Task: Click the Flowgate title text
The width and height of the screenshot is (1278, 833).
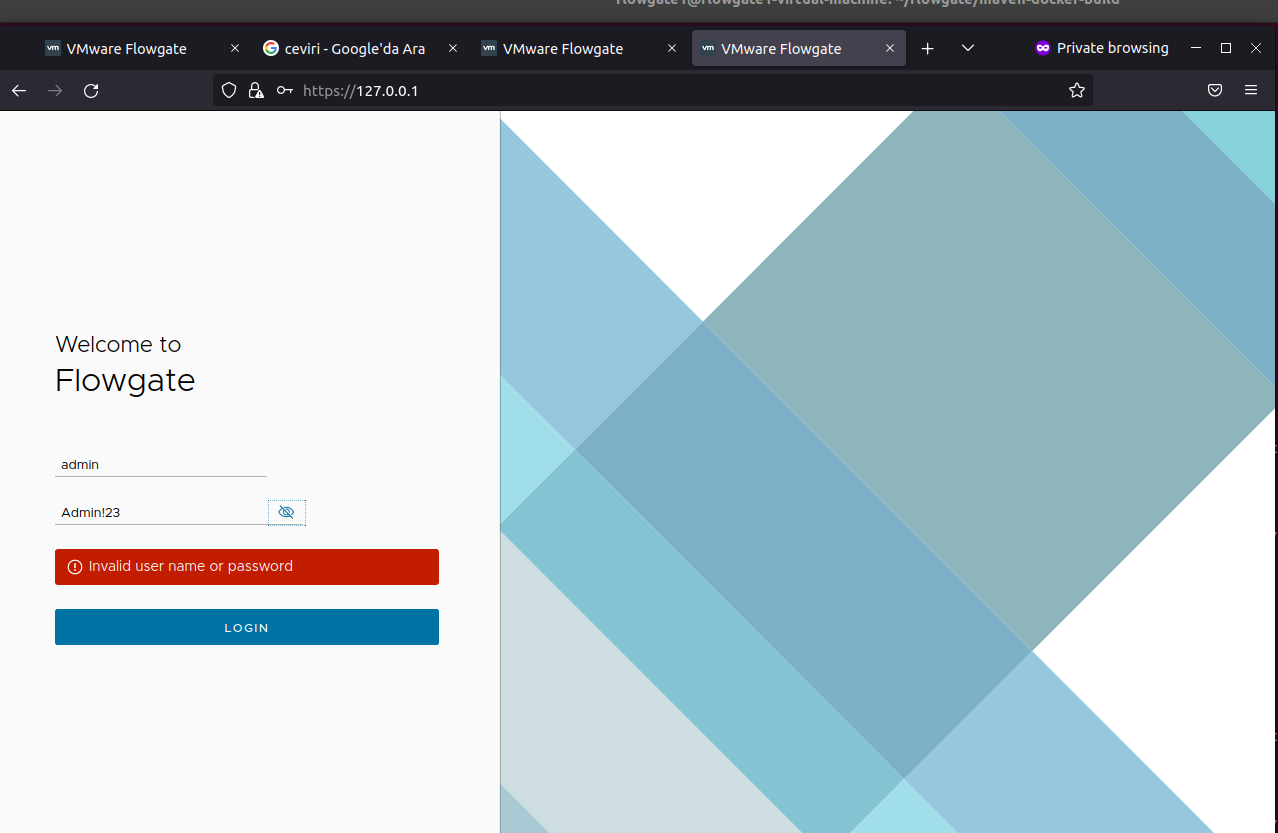Action: [x=125, y=380]
